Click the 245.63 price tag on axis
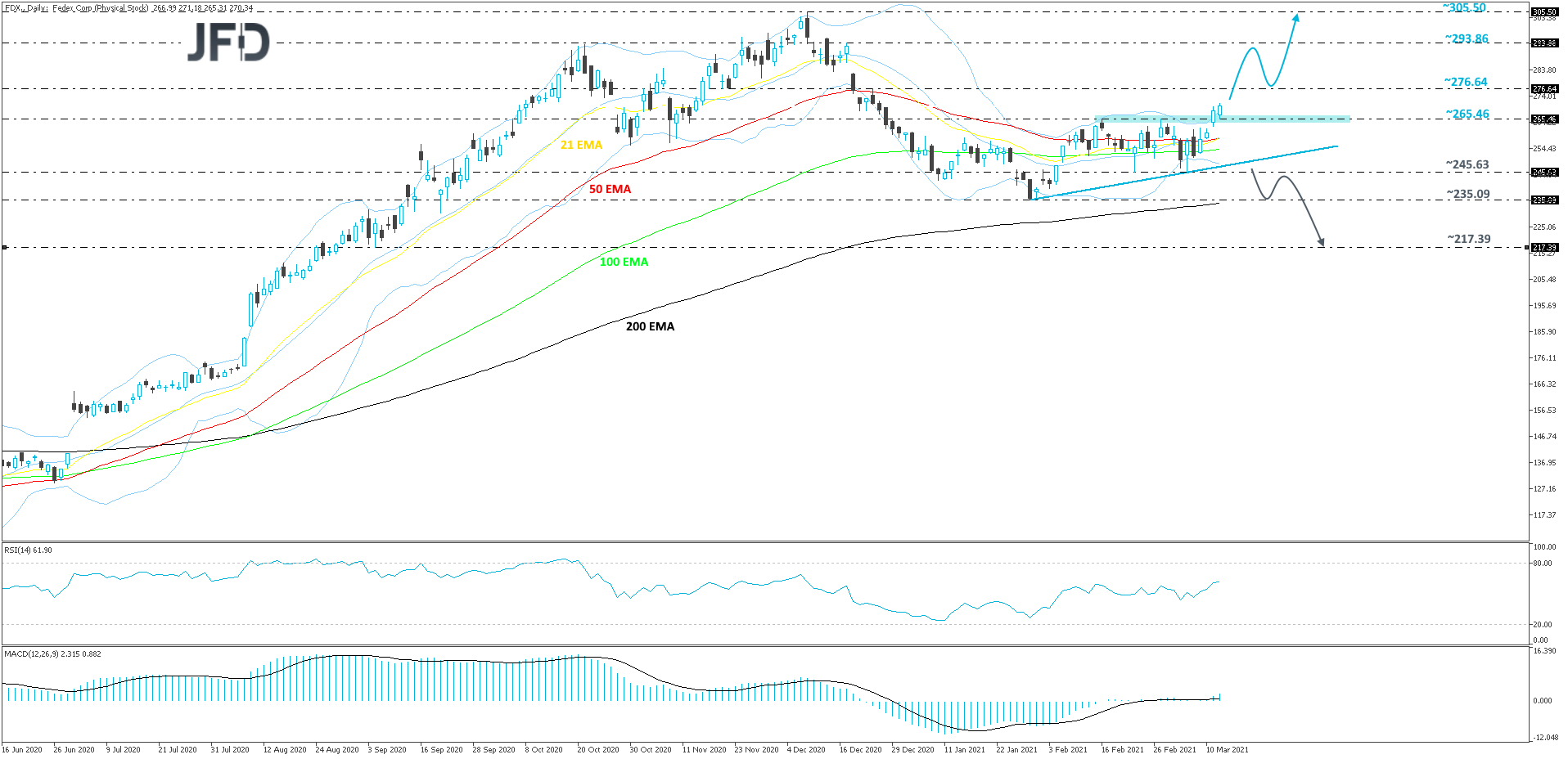The width and height of the screenshot is (1568, 759). [1544, 173]
